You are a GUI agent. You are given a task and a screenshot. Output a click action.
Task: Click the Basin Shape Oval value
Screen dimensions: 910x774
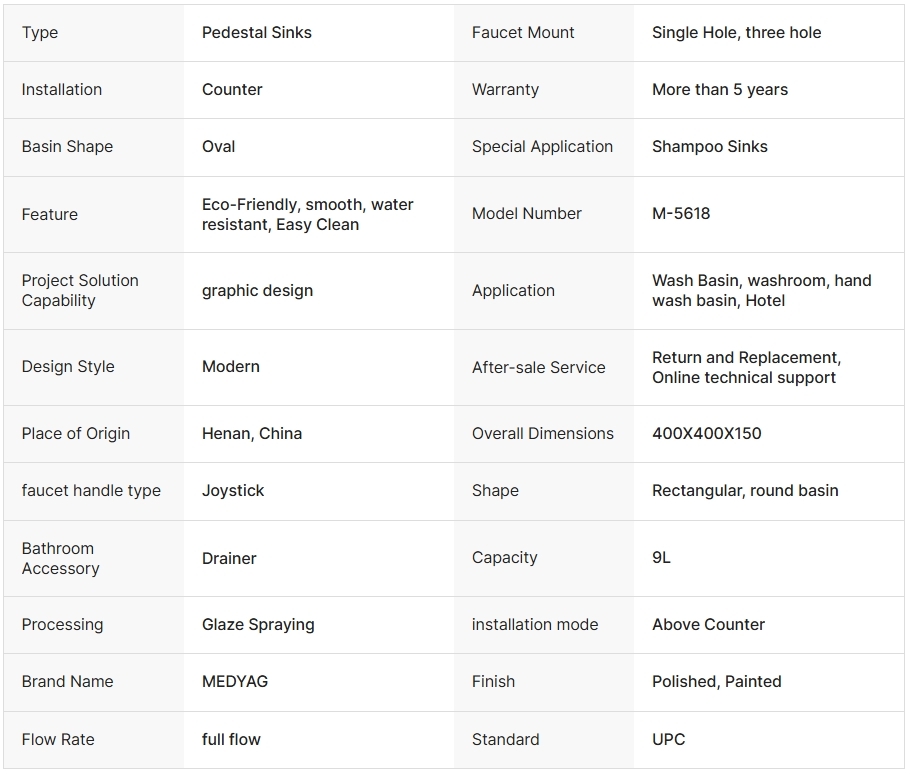click(x=219, y=146)
